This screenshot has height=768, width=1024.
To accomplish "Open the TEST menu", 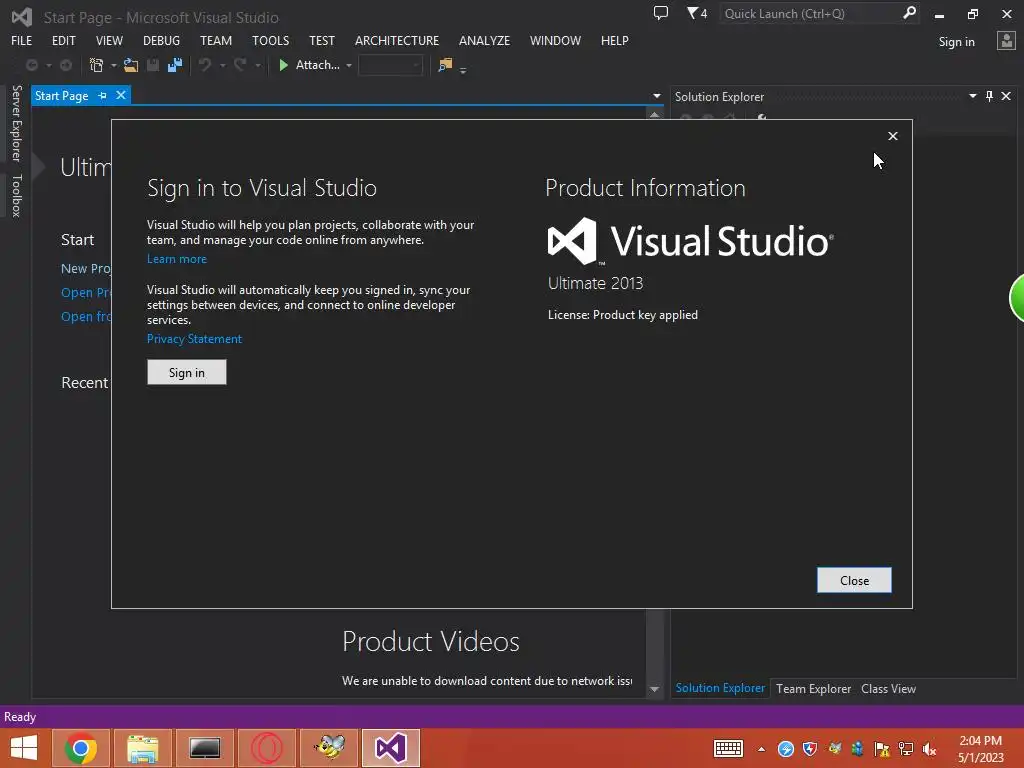I will 321,40.
